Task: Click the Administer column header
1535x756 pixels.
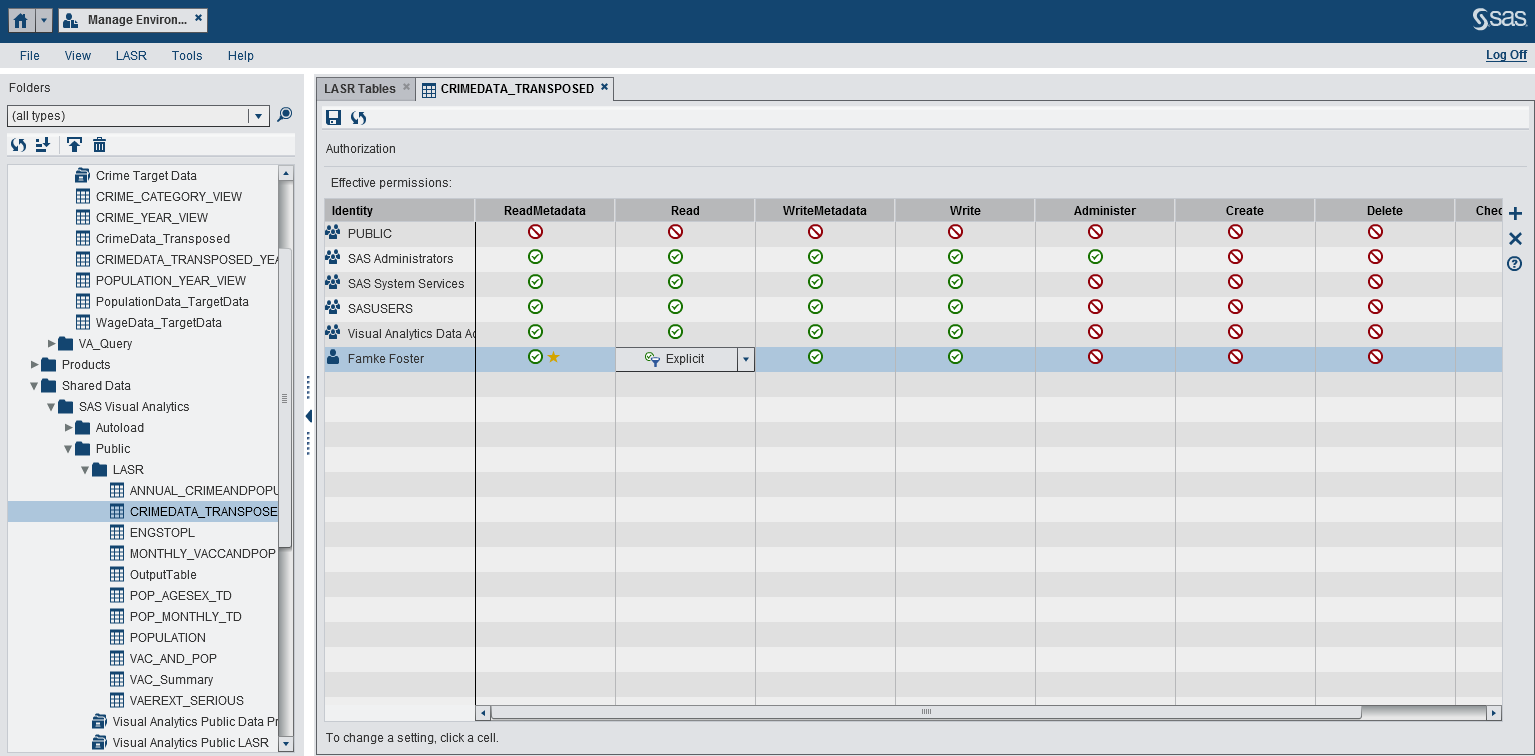Action: 1105,210
